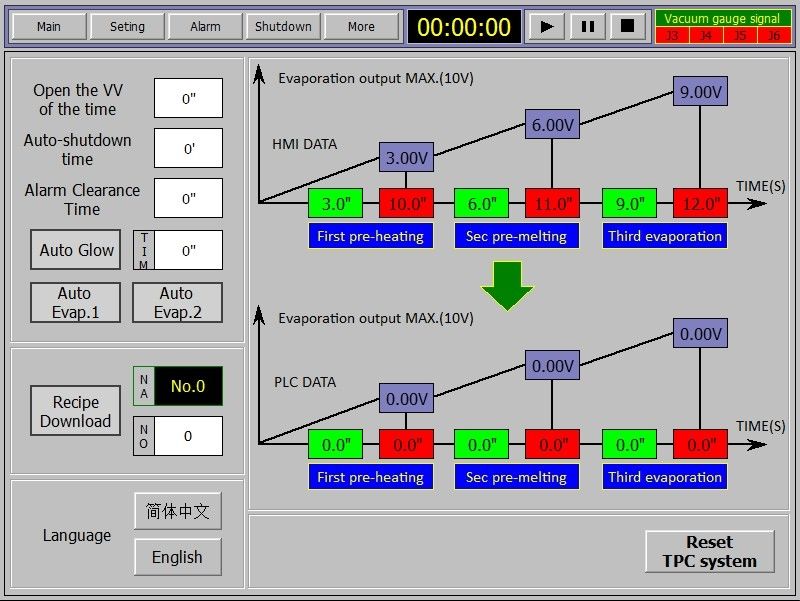Screen dimensions: 800x601
Task: Toggle the Auto Glow button
Action: [x=76, y=250]
